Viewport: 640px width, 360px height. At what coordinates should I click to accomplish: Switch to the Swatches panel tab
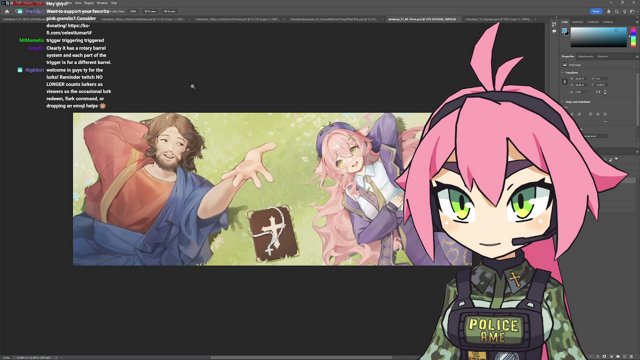[x=578, y=22]
